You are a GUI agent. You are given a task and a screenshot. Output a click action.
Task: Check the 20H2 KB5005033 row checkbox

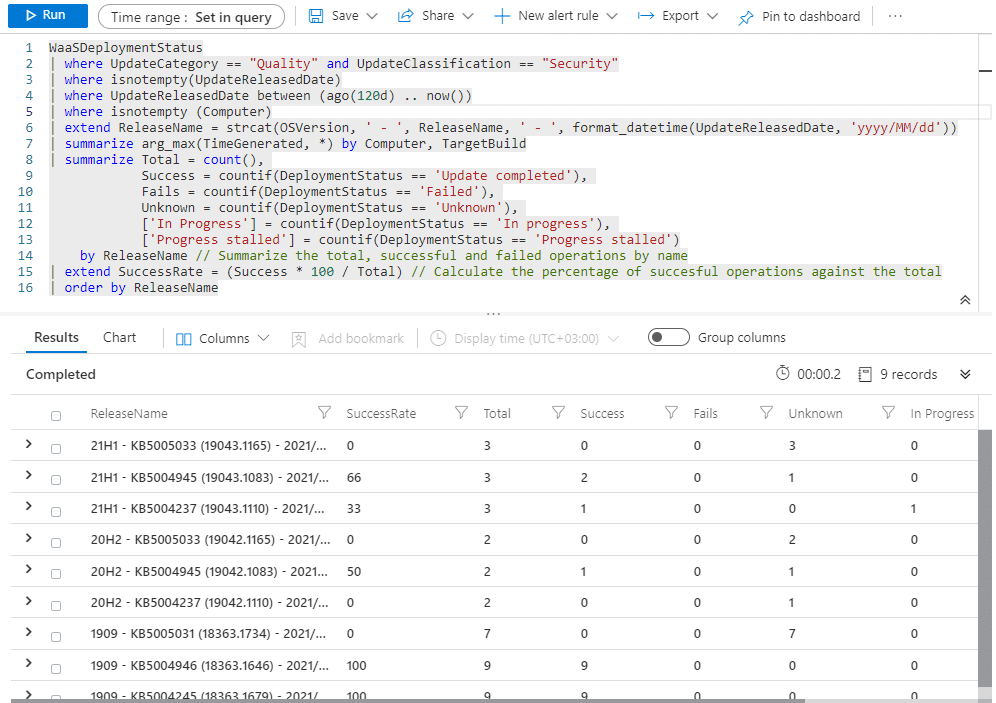(x=56, y=543)
